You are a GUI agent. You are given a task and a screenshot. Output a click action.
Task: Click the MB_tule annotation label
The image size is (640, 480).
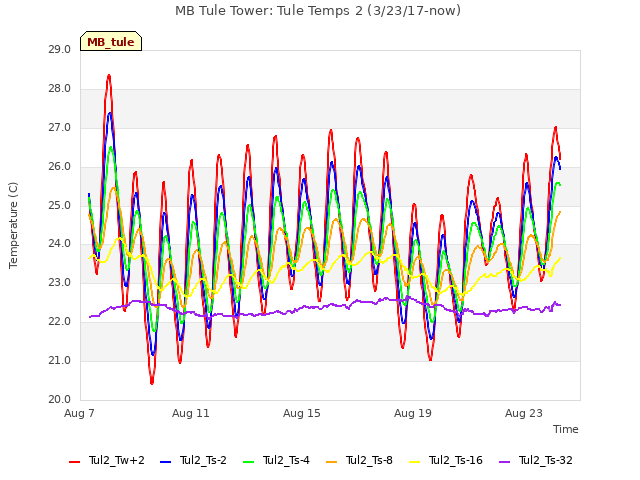[x=111, y=41]
